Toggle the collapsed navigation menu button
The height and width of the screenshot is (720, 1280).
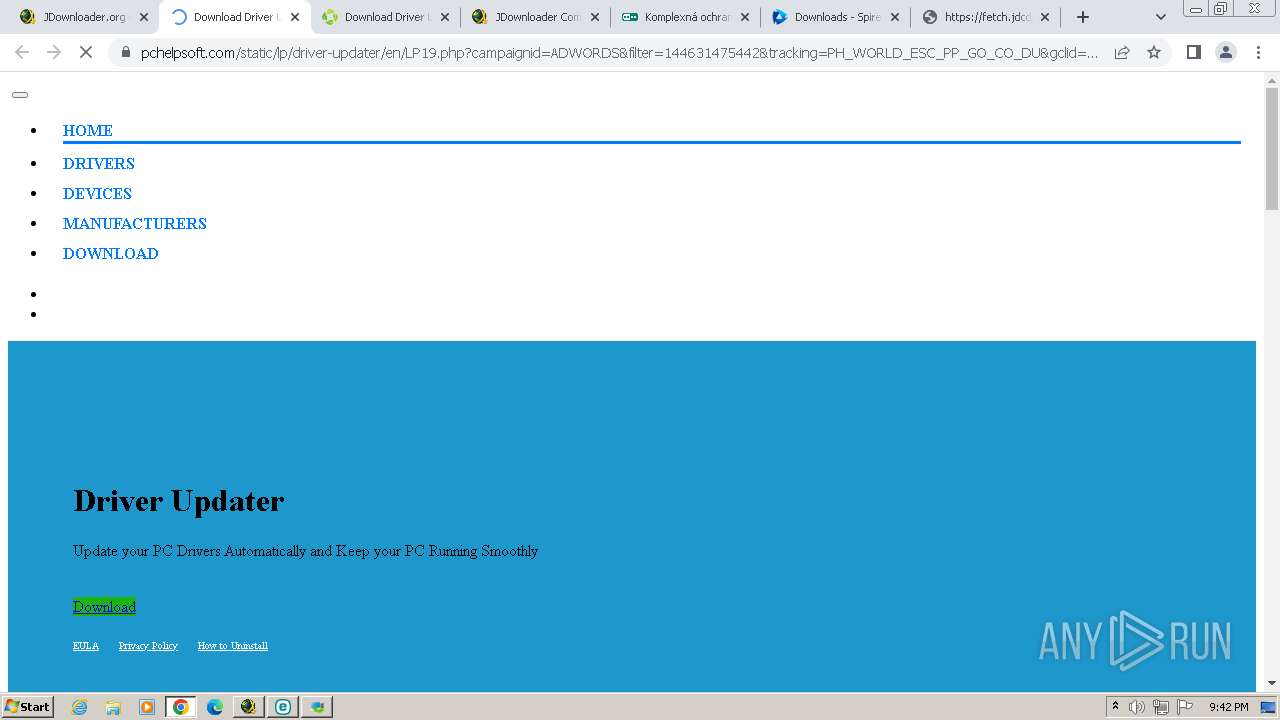point(20,95)
